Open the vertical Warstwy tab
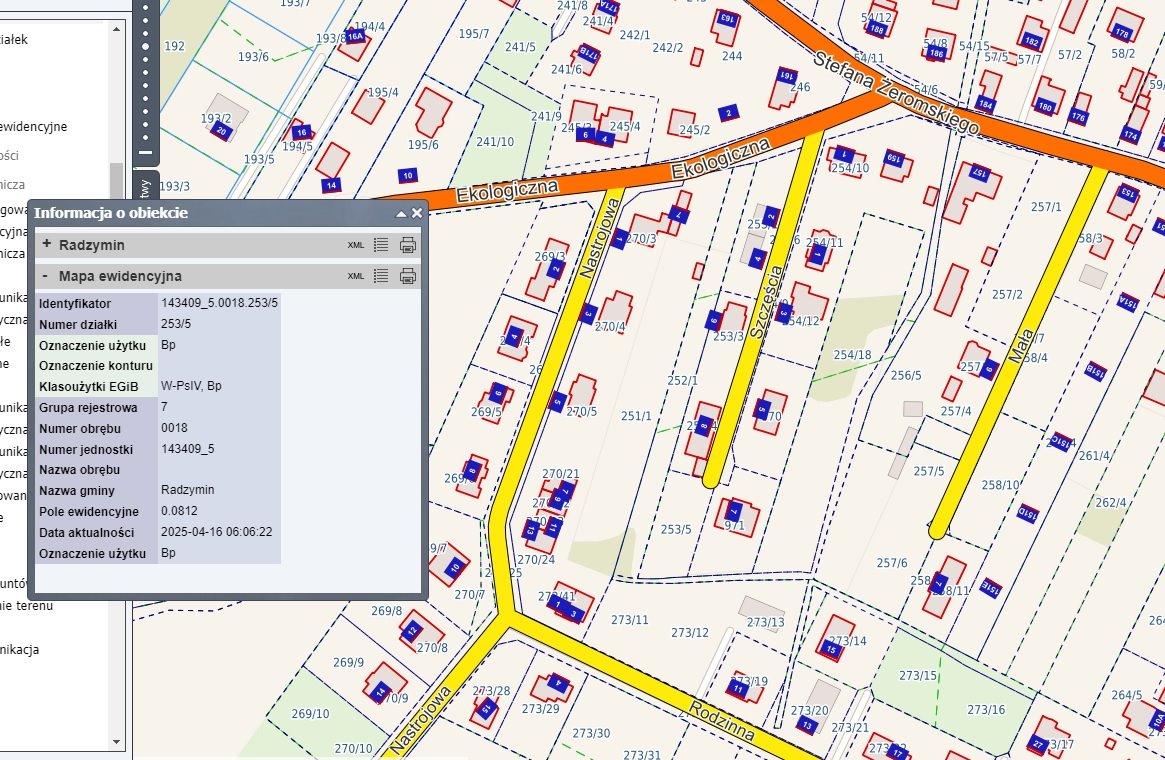The image size is (1165, 760). (x=146, y=188)
